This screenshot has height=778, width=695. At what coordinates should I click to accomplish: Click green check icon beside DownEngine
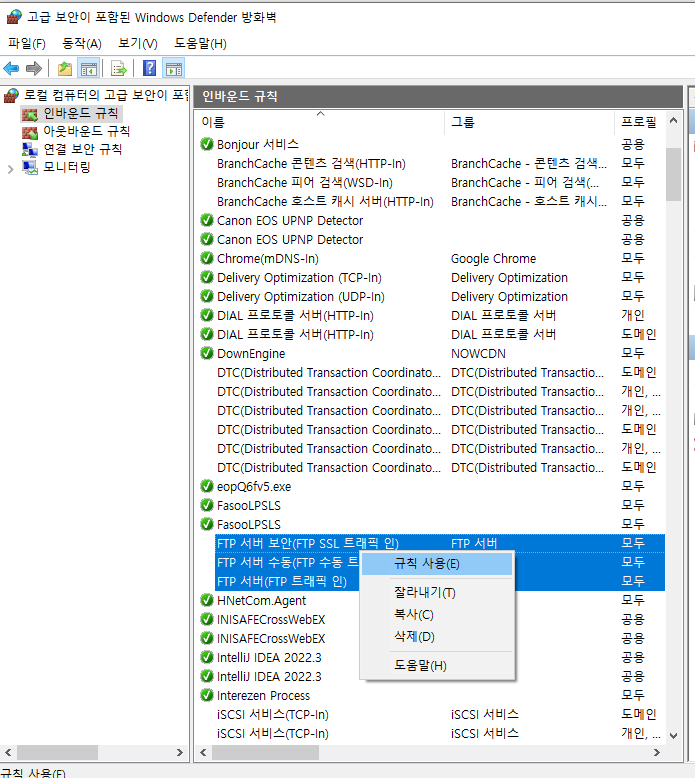[x=207, y=353]
